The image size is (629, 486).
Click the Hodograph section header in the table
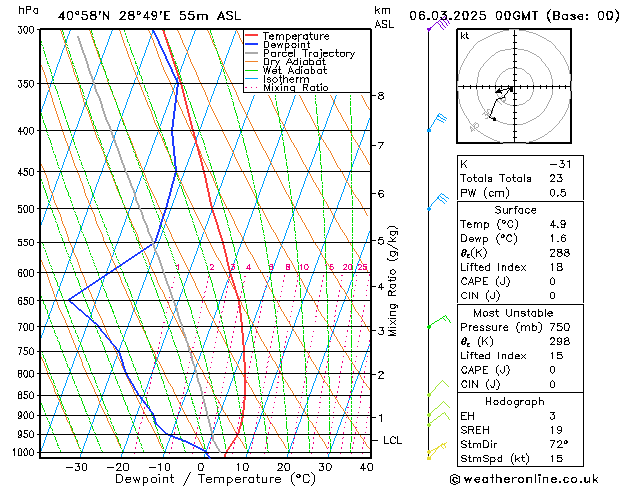coord(515,401)
